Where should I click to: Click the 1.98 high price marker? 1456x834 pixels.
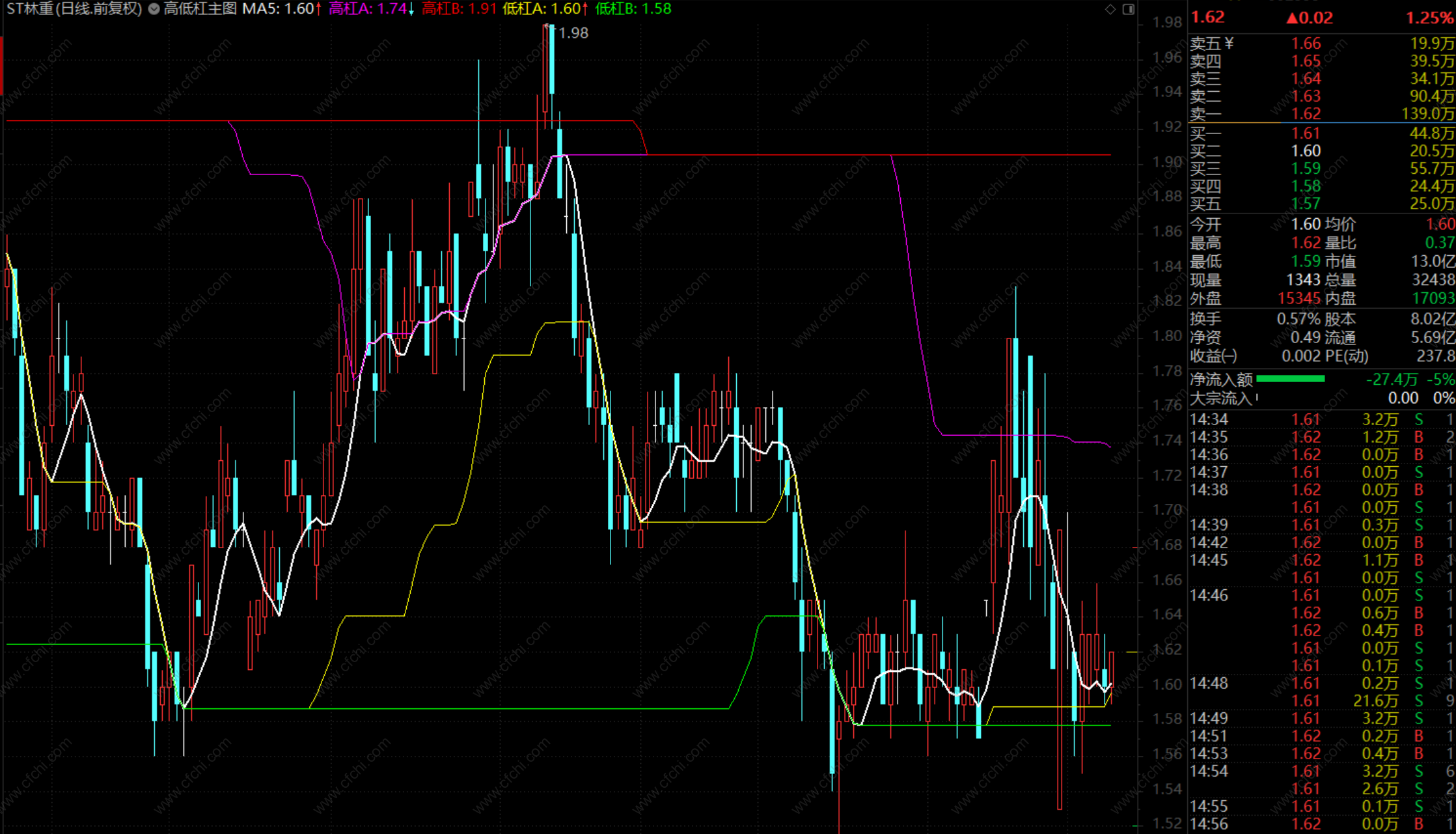[x=573, y=33]
